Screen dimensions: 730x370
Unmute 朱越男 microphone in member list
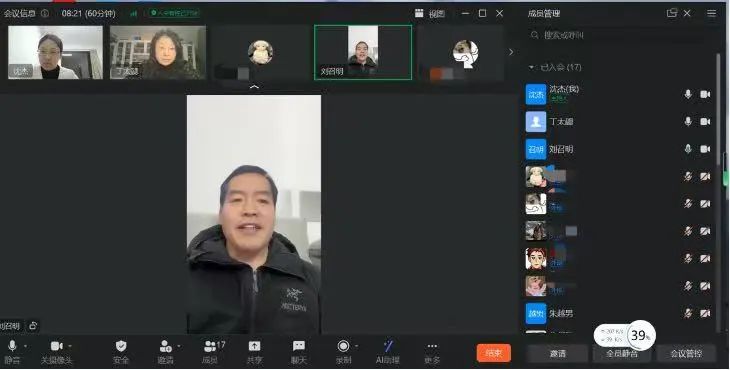click(688, 313)
